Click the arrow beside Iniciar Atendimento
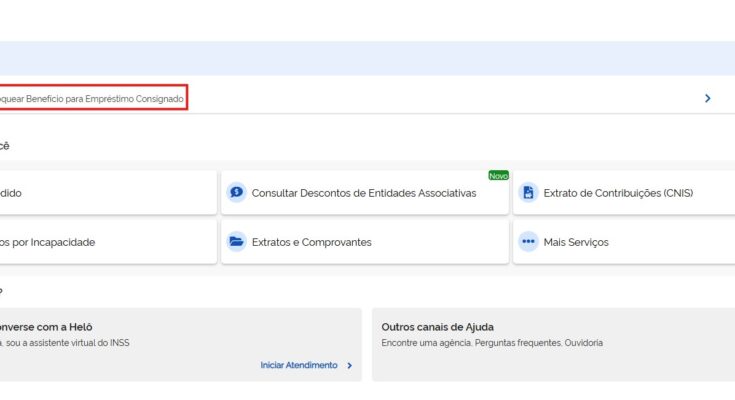 click(349, 366)
